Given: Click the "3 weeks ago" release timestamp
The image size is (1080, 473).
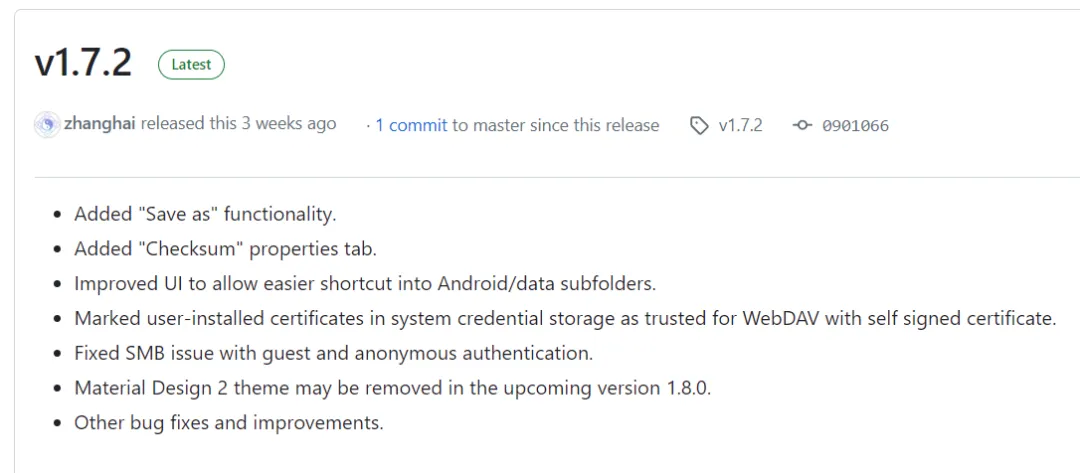Looking at the screenshot, I should [289, 124].
